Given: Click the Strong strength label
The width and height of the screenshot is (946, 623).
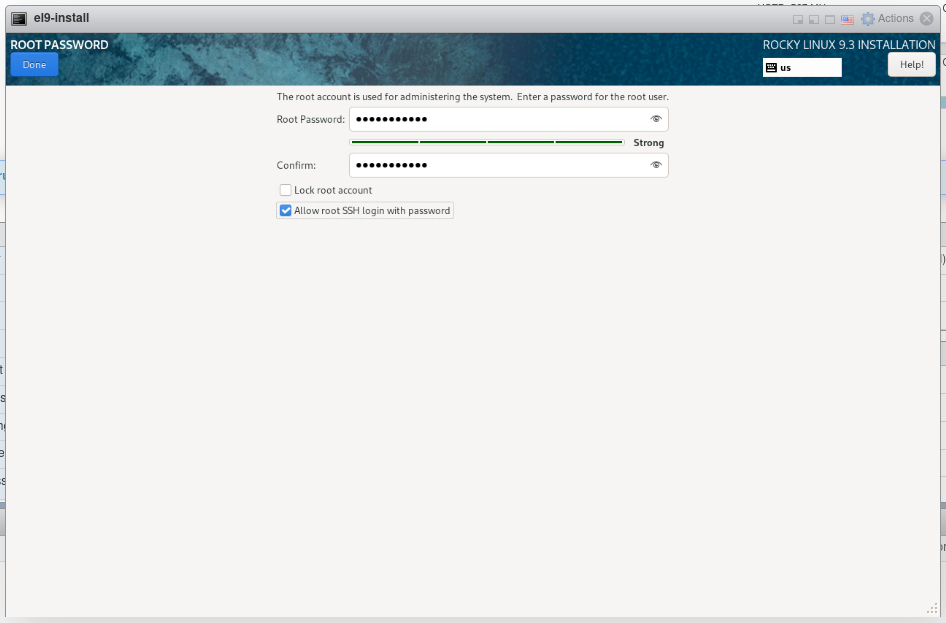Looking at the screenshot, I should click(649, 143).
